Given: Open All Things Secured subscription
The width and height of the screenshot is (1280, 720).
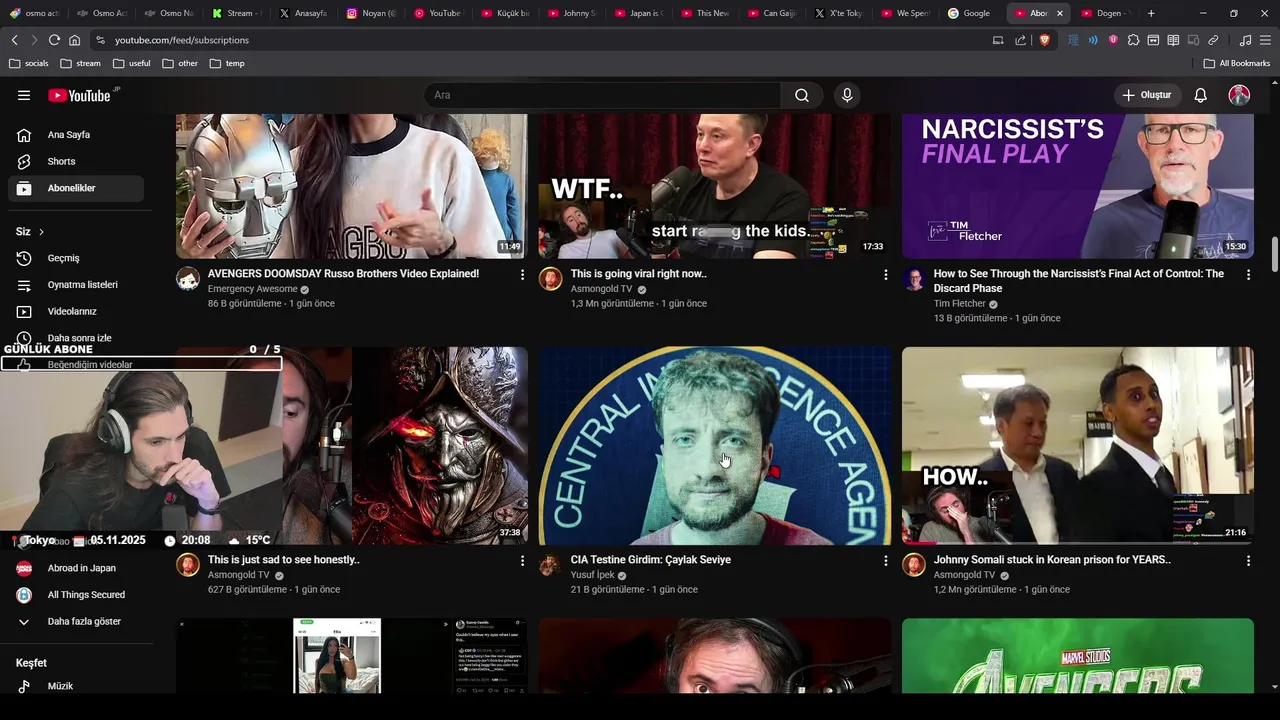Looking at the screenshot, I should (76, 595).
